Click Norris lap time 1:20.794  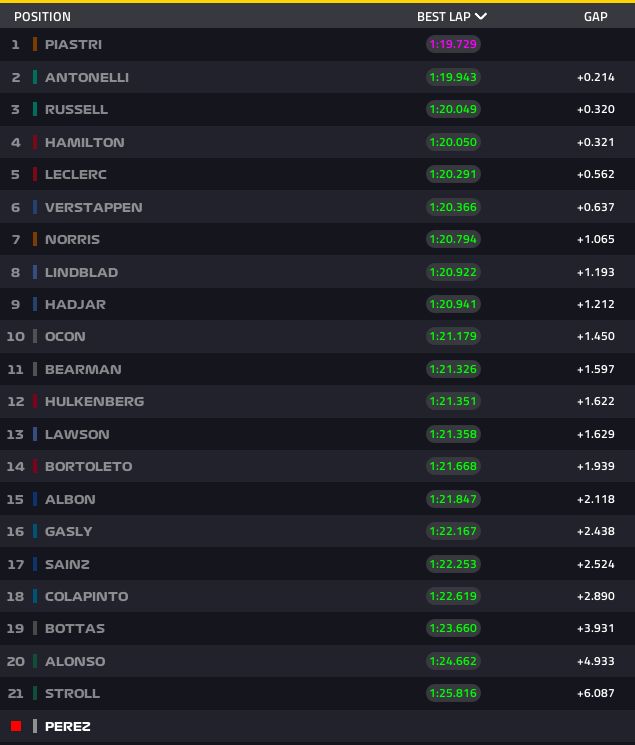453,239
